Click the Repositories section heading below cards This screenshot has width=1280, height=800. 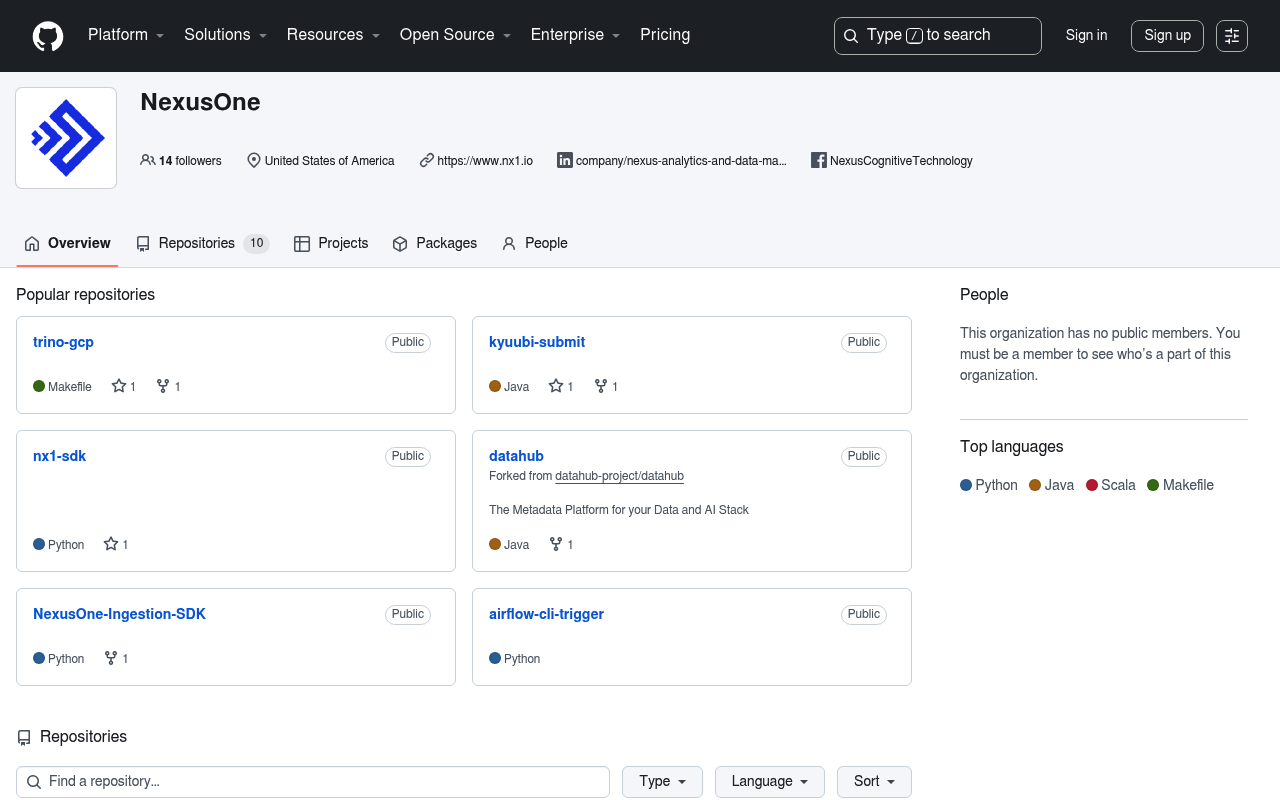pyautogui.click(x=83, y=737)
